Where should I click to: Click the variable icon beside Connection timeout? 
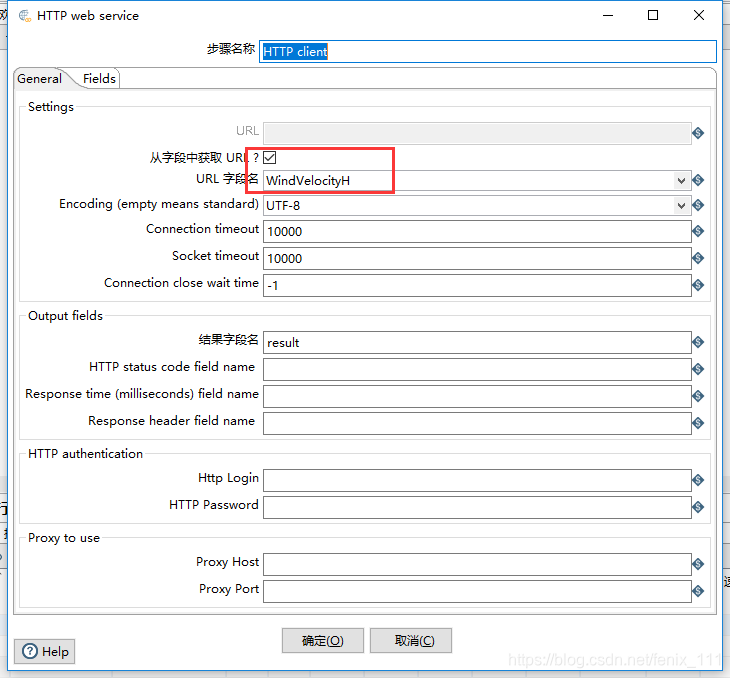click(698, 231)
